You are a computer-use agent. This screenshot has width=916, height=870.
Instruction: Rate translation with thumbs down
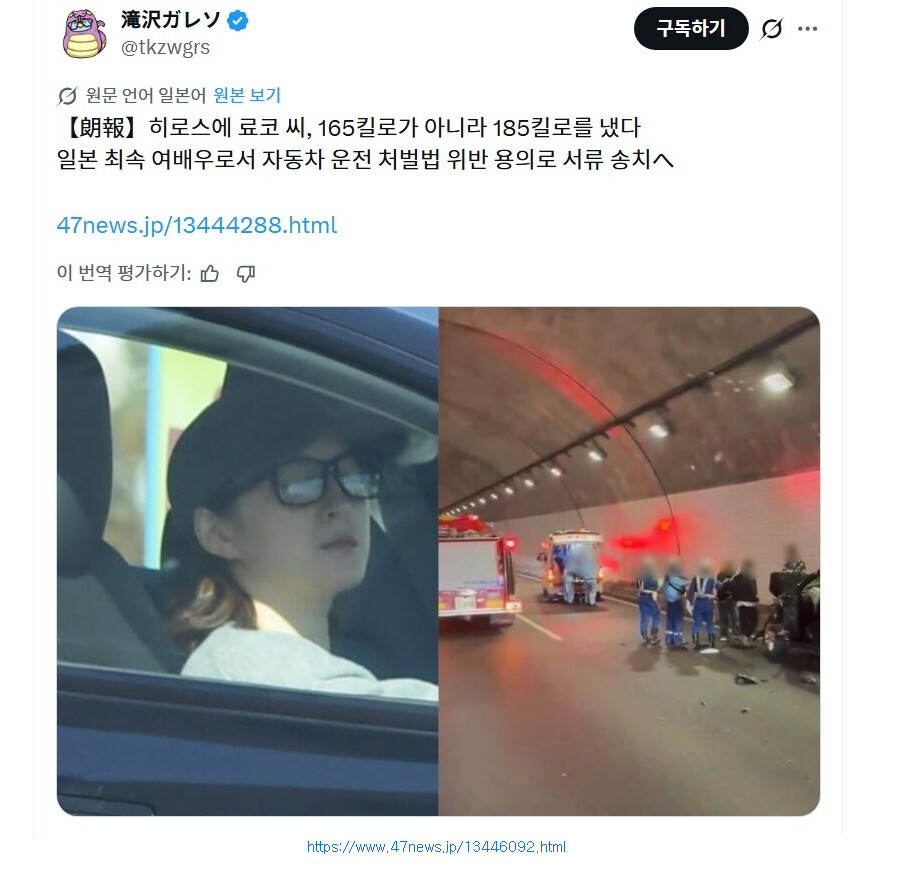point(246,273)
